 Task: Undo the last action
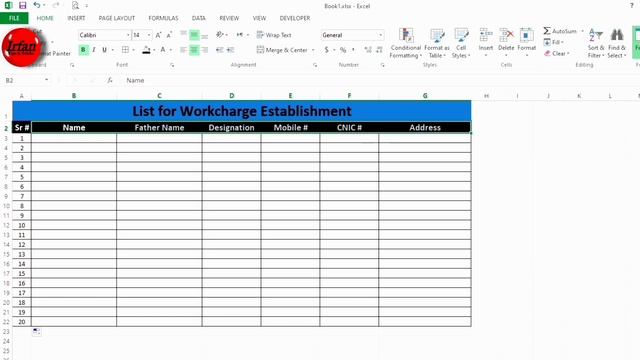37,5
